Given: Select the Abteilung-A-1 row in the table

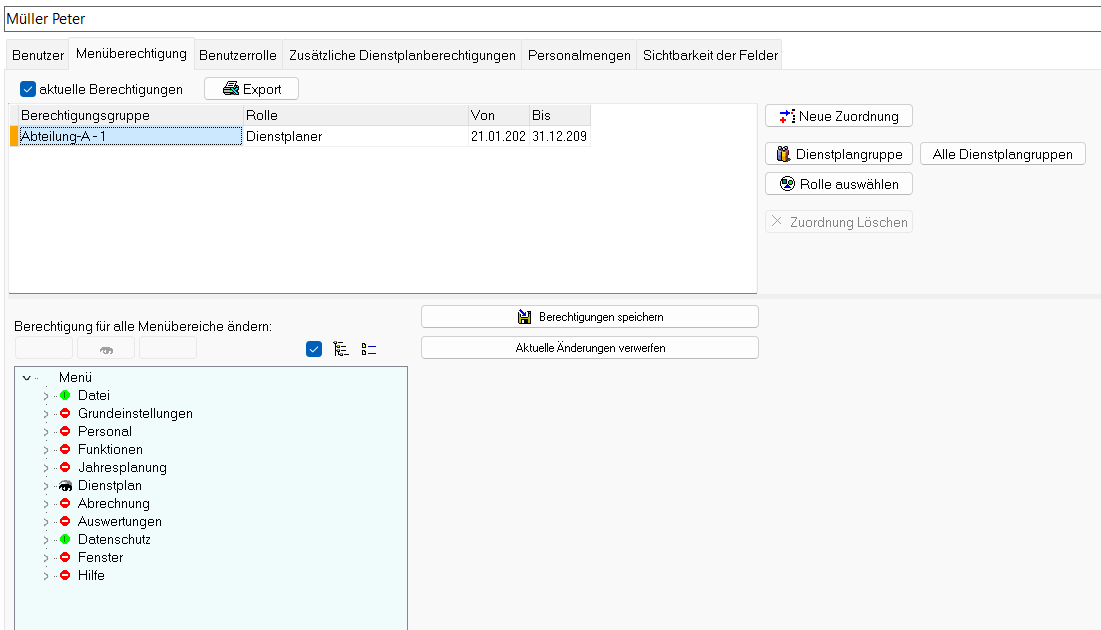Looking at the screenshot, I should coord(130,137).
